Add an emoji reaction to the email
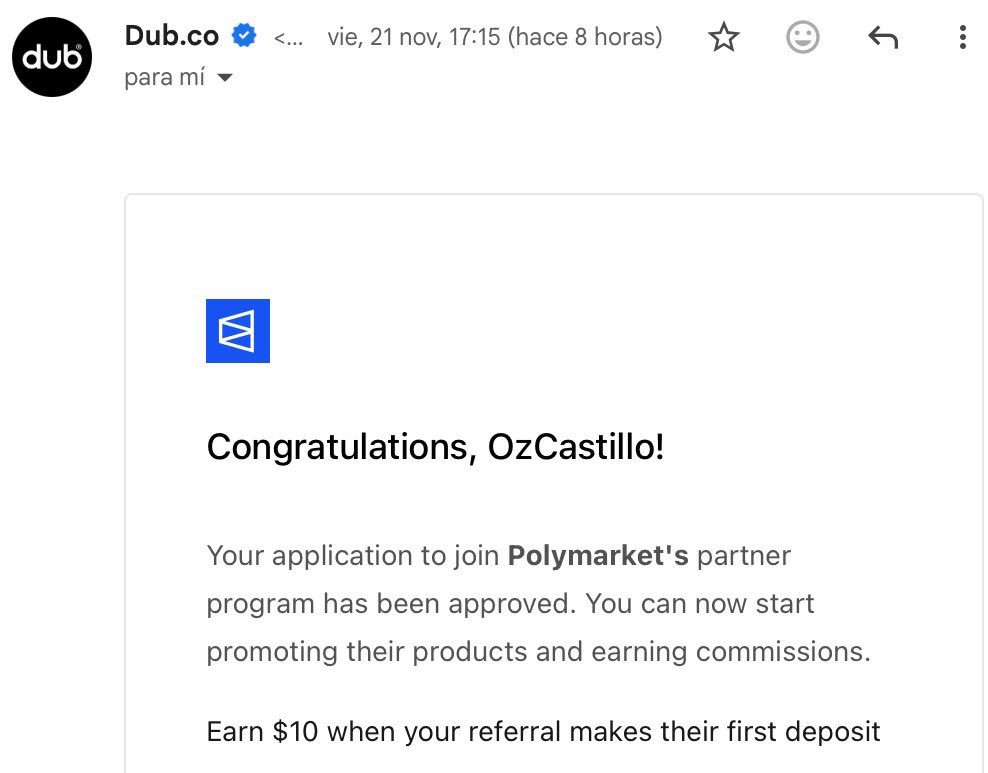988x773 pixels. coord(802,38)
